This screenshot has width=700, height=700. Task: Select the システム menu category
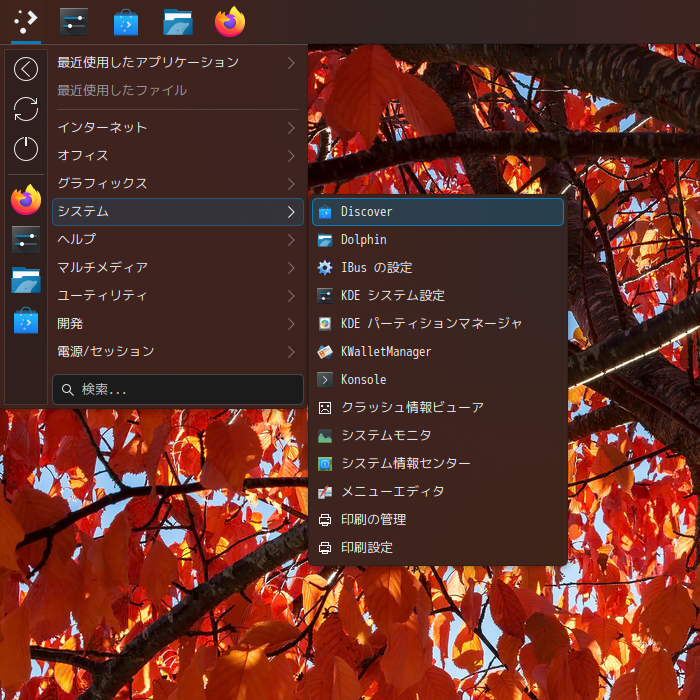pyautogui.click(x=178, y=212)
